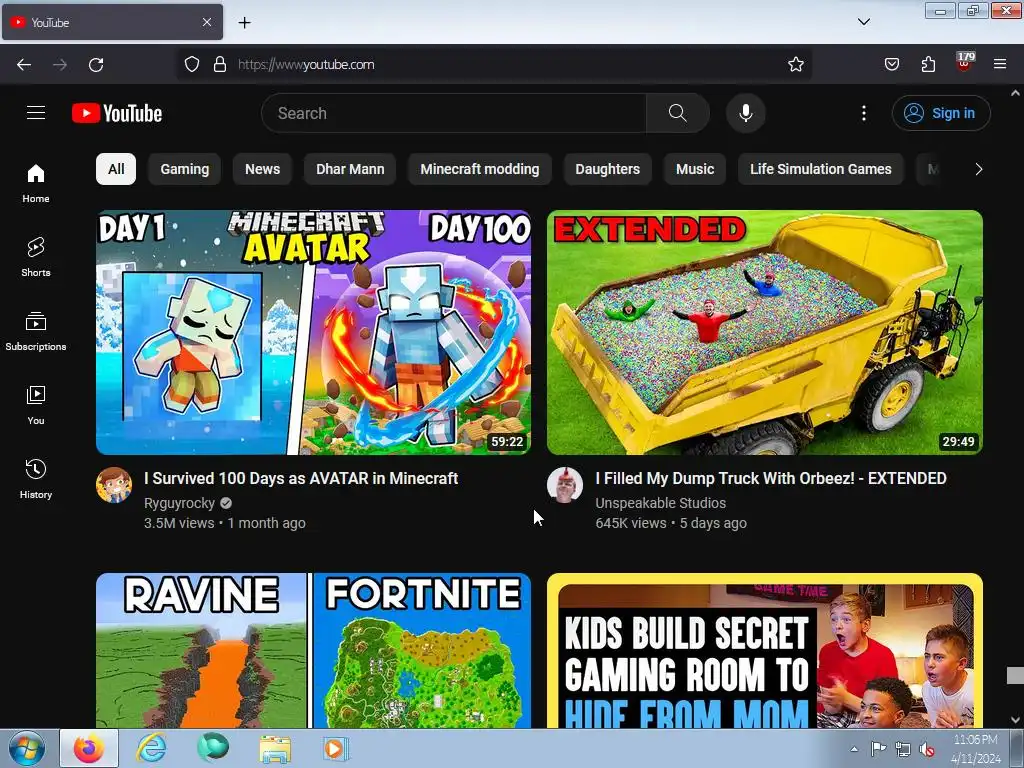The height and width of the screenshot is (768, 1024).
Task: Select the Life Simulation Games chip
Action: (820, 169)
